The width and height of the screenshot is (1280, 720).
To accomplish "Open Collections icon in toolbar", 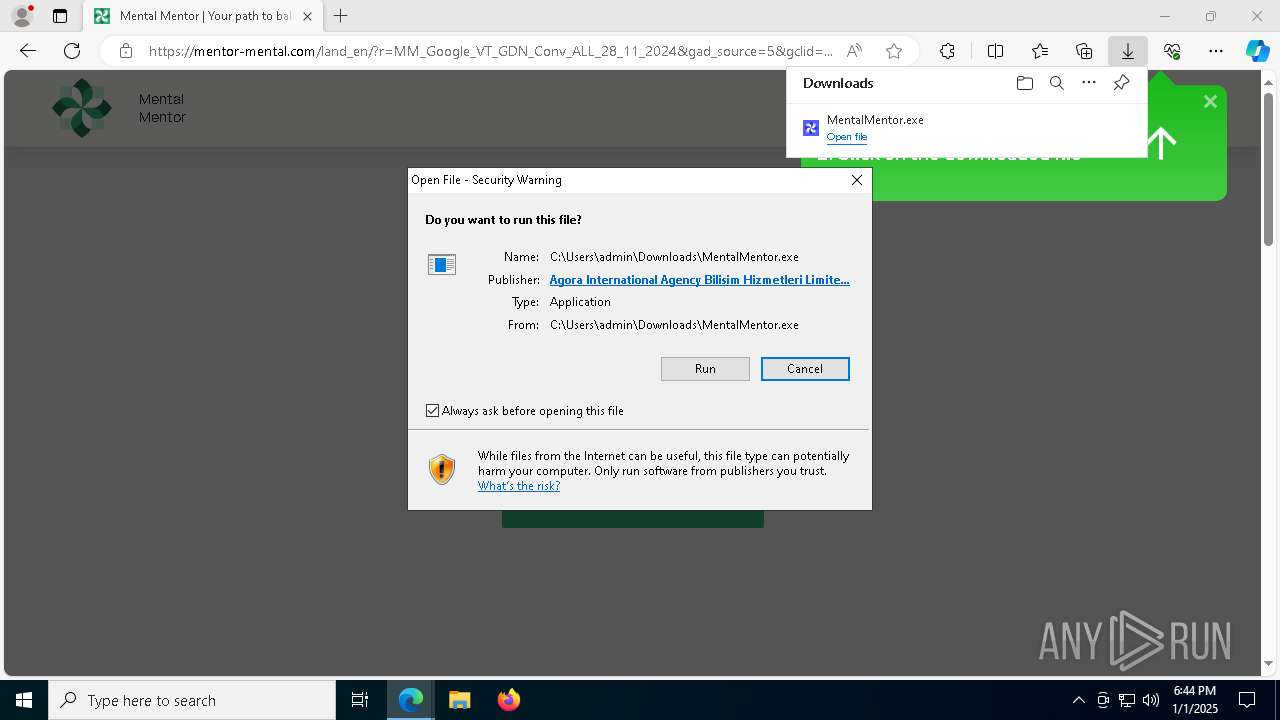I will pos(1084,51).
